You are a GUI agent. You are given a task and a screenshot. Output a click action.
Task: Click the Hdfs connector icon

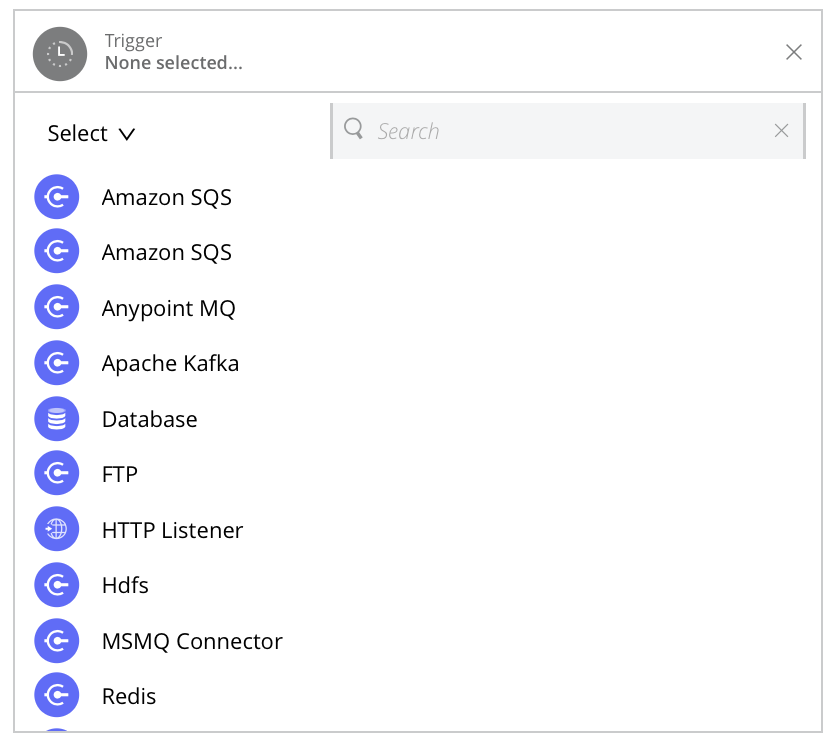tap(57, 585)
